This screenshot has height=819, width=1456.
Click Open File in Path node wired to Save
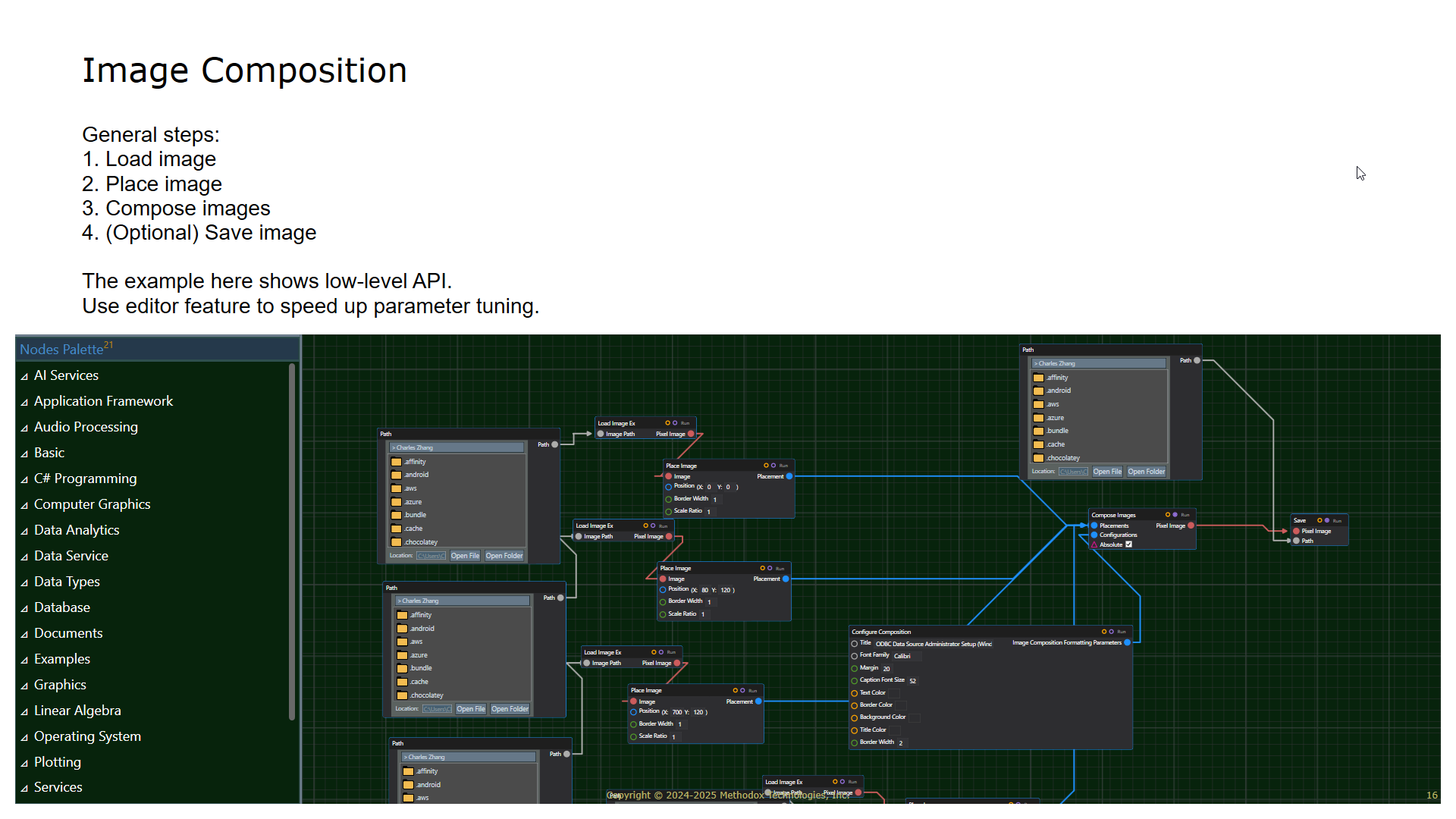point(1107,472)
